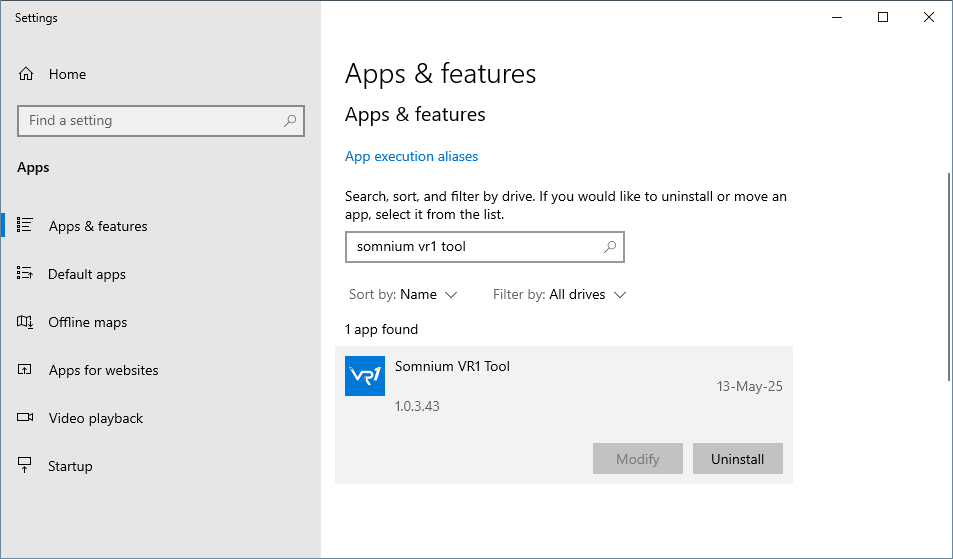The height and width of the screenshot is (559, 953).
Task: Click the Somnium VR1 Tool app logo
Action: (x=365, y=376)
